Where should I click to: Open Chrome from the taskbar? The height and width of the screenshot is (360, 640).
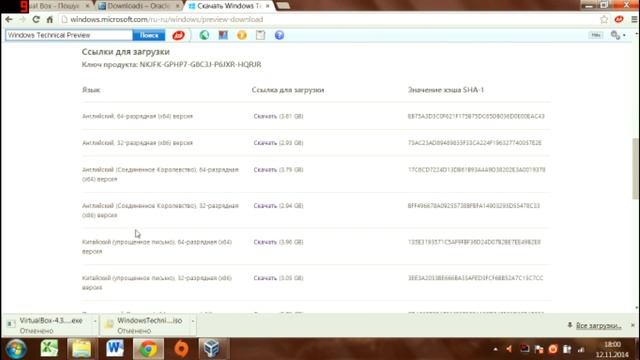point(148,349)
